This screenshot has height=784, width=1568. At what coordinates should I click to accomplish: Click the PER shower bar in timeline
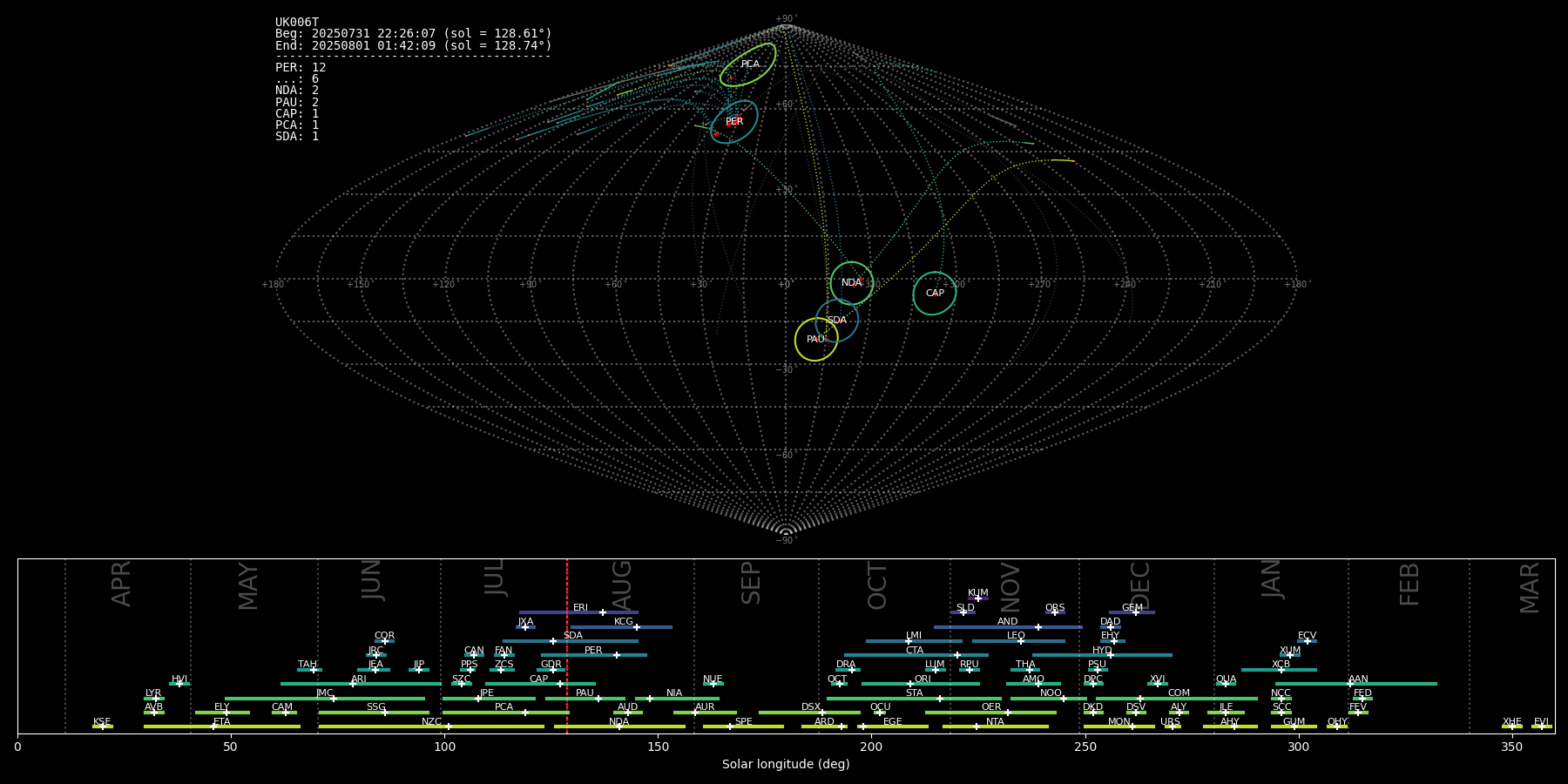(594, 655)
